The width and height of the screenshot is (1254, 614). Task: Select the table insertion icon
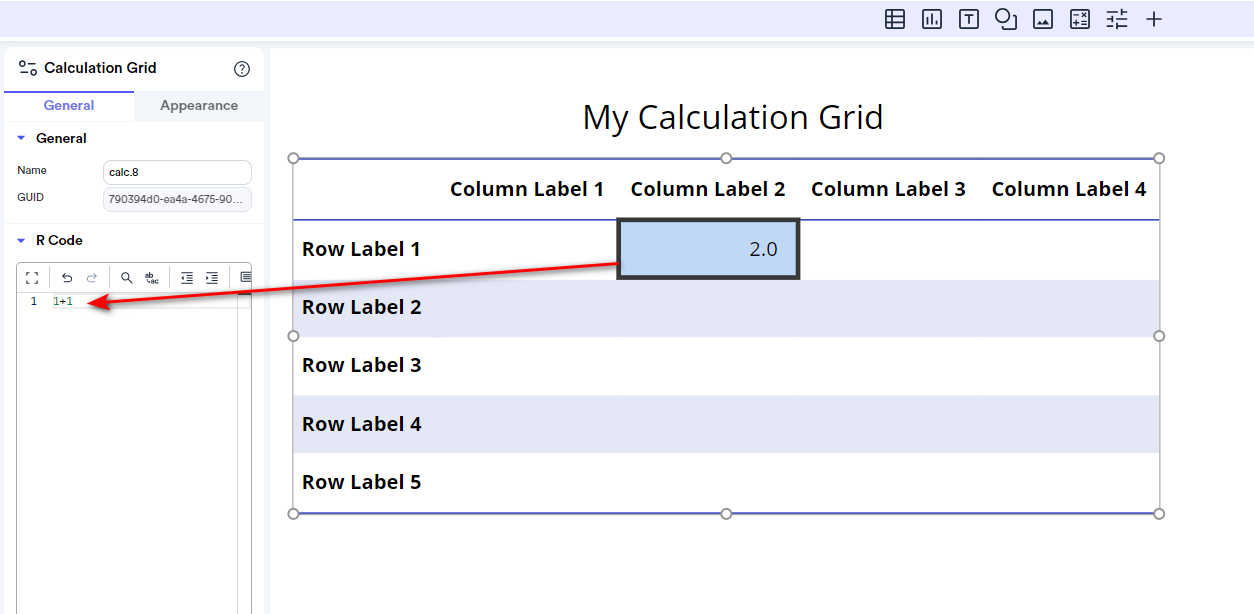[894, 18]
